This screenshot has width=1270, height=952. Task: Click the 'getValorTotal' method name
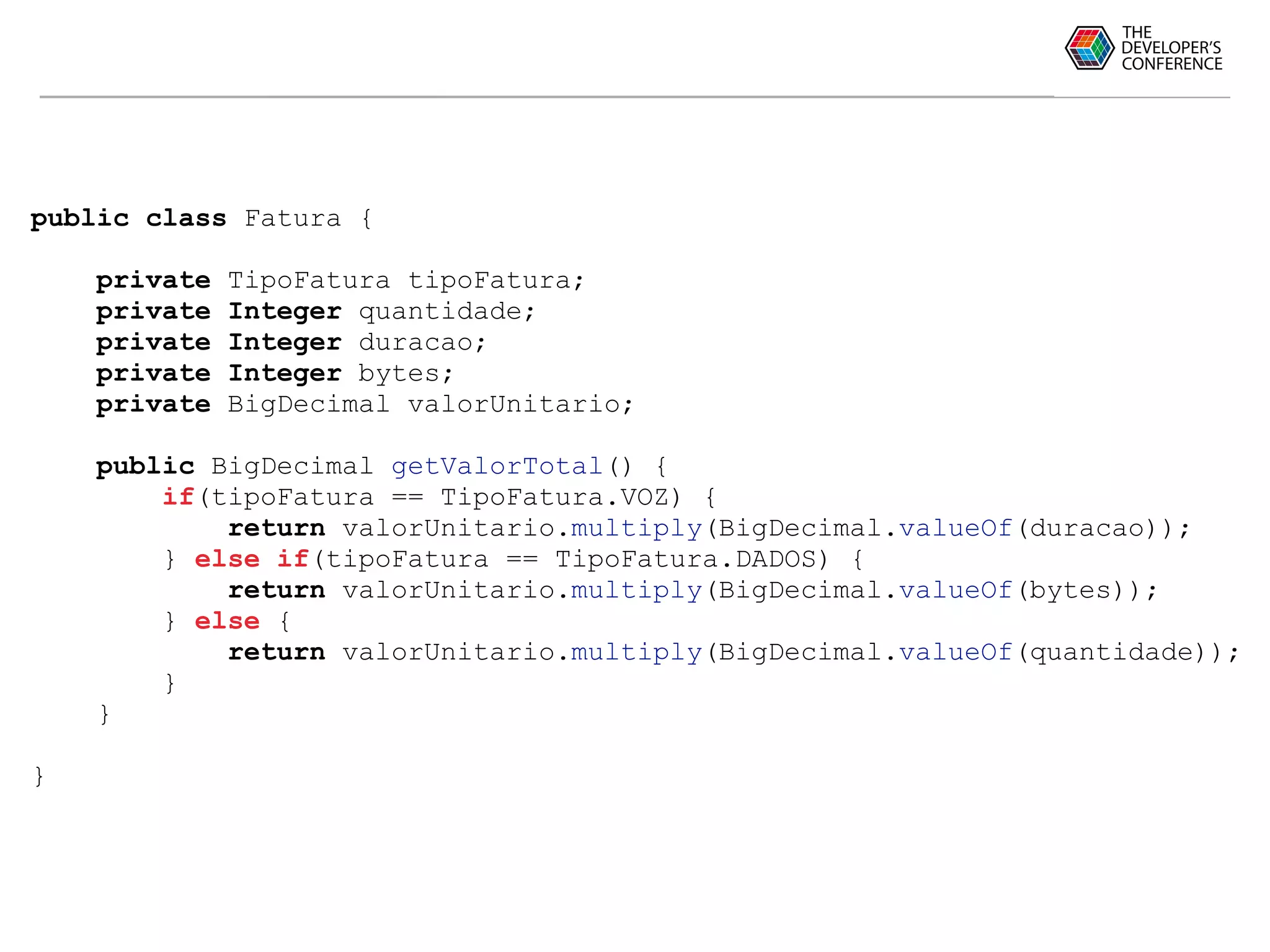[x=497, y=466]
